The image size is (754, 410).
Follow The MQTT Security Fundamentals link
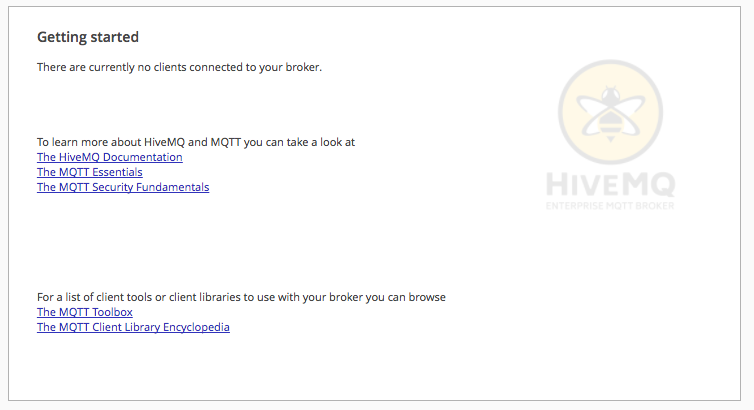click(123, 187)
